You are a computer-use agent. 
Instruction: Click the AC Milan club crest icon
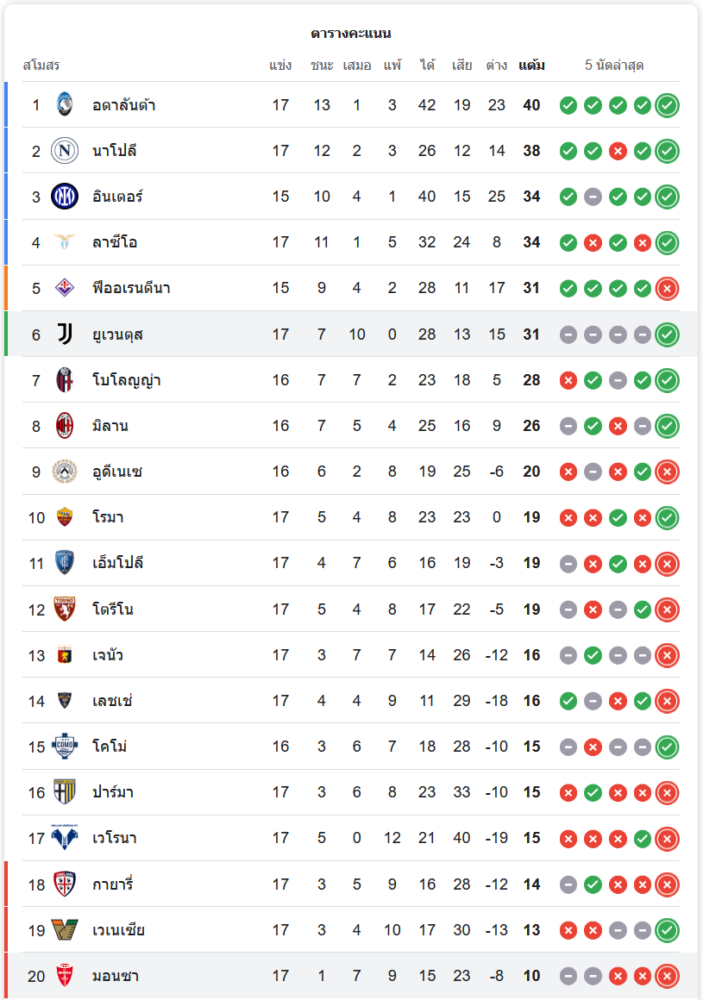(x=65, y=426)
